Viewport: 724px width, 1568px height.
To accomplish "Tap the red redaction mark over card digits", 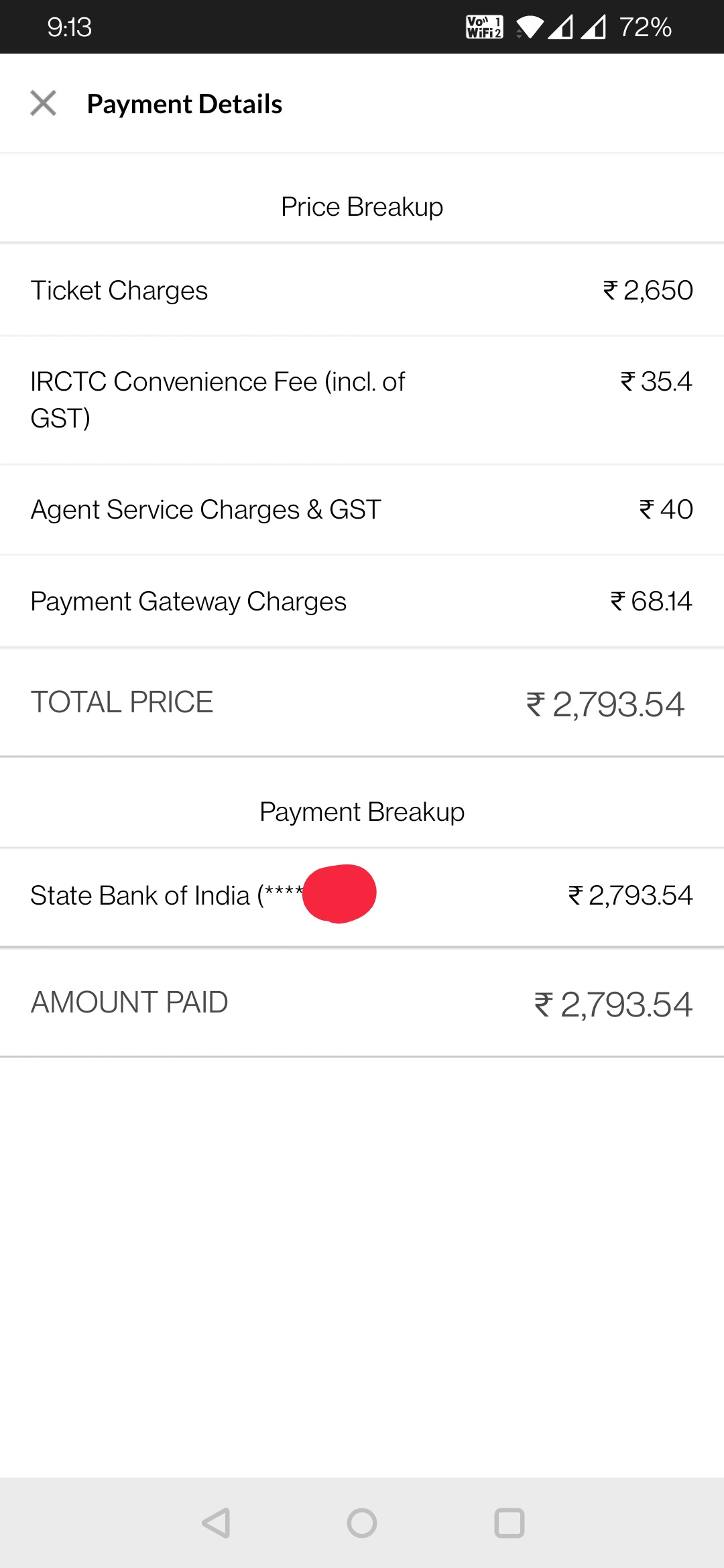I will pos(339,894).
